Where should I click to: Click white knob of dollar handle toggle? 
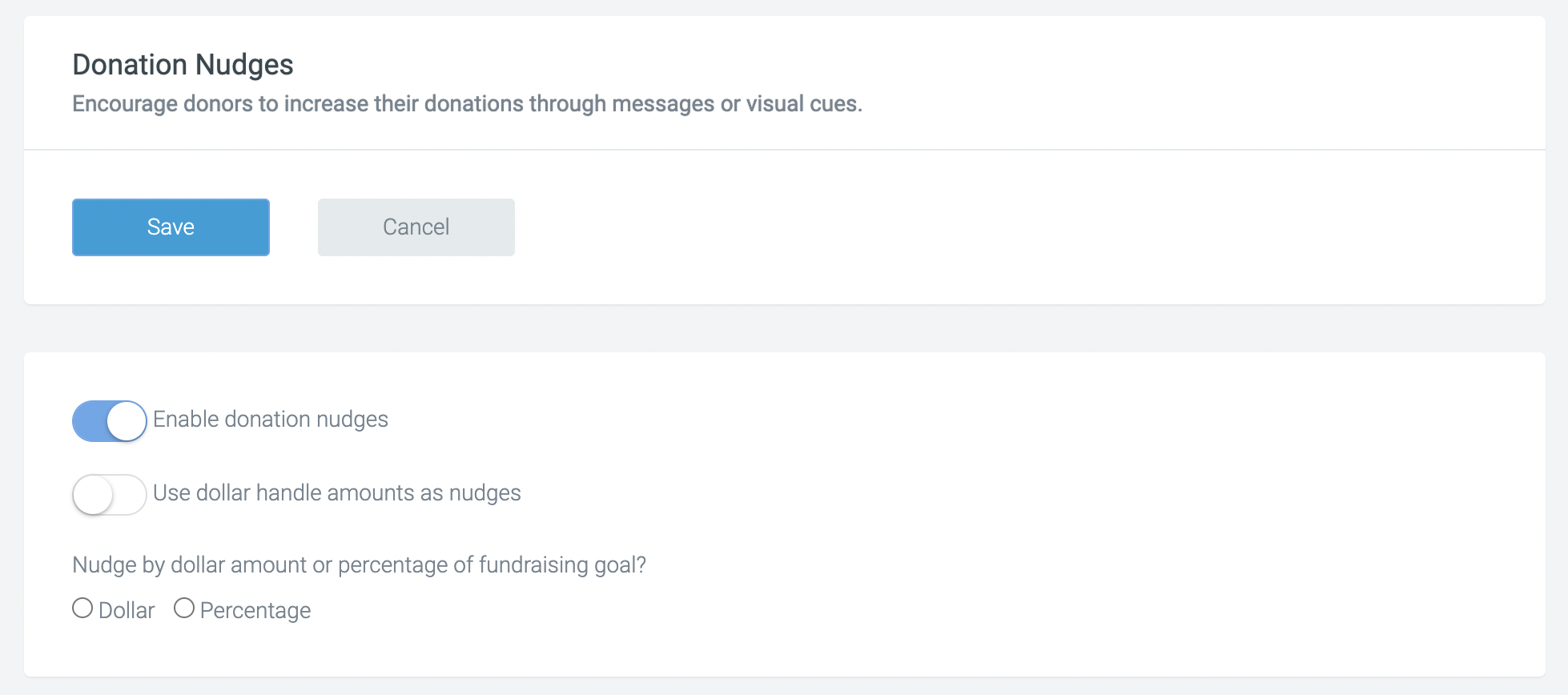tap(93, 495)
